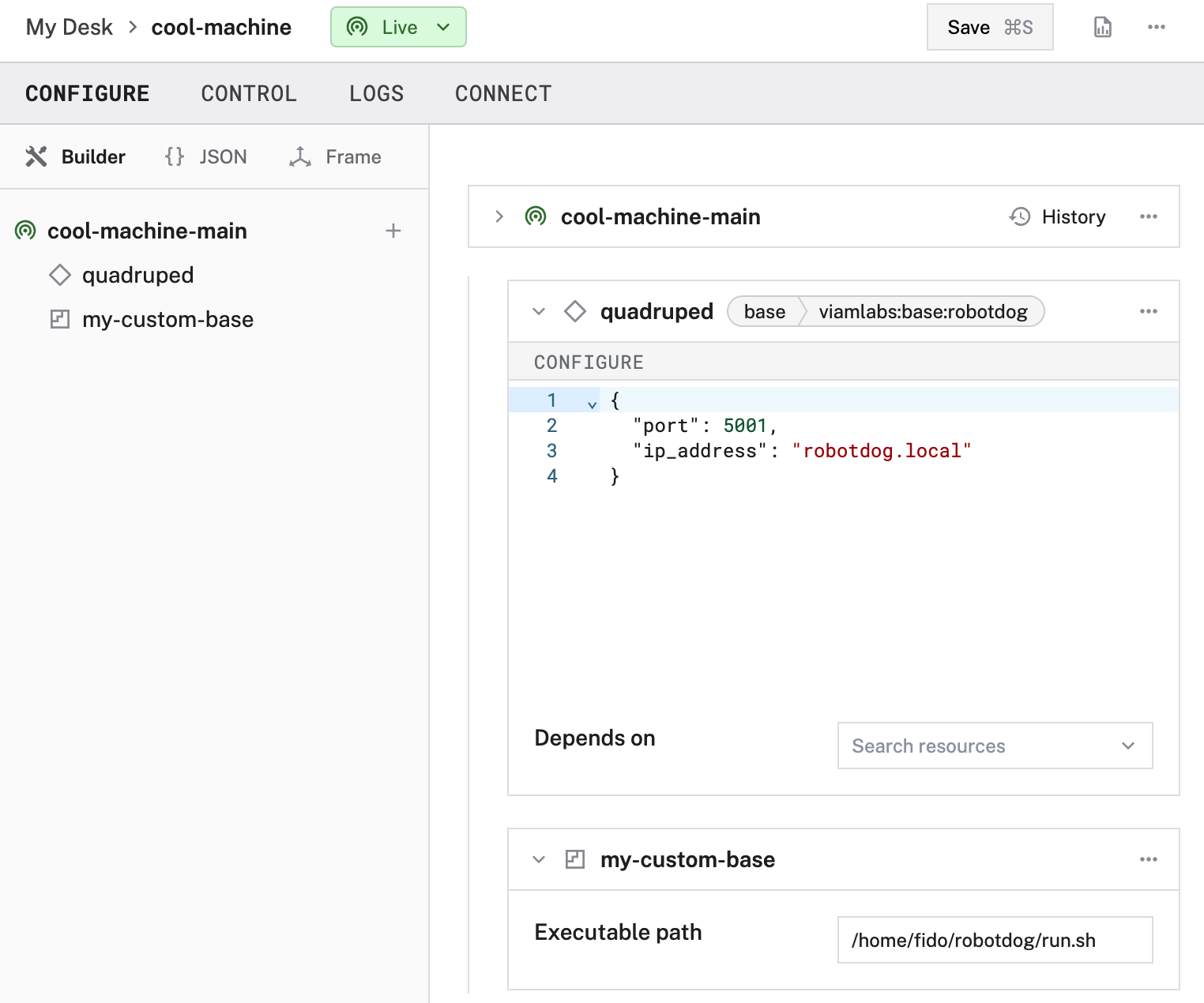This screenshot has width=1204, height=1003.
Task: Open the three-dot menu on quadruped card
Action: [1148, 311]
